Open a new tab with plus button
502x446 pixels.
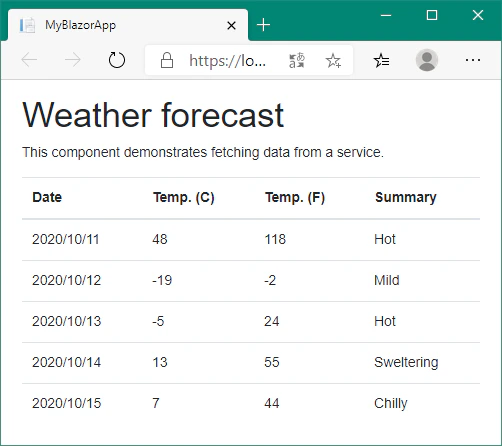click(263, 25)
